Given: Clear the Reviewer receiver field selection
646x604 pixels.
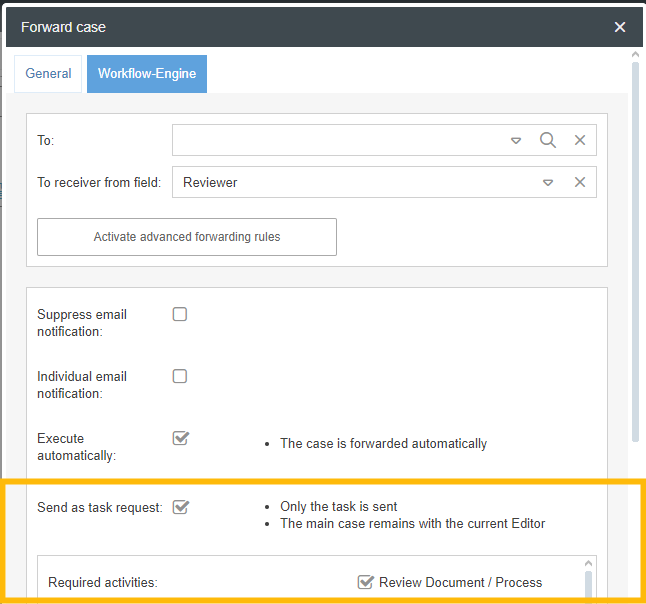Looking at the screenshot, I should pos(580,182).
